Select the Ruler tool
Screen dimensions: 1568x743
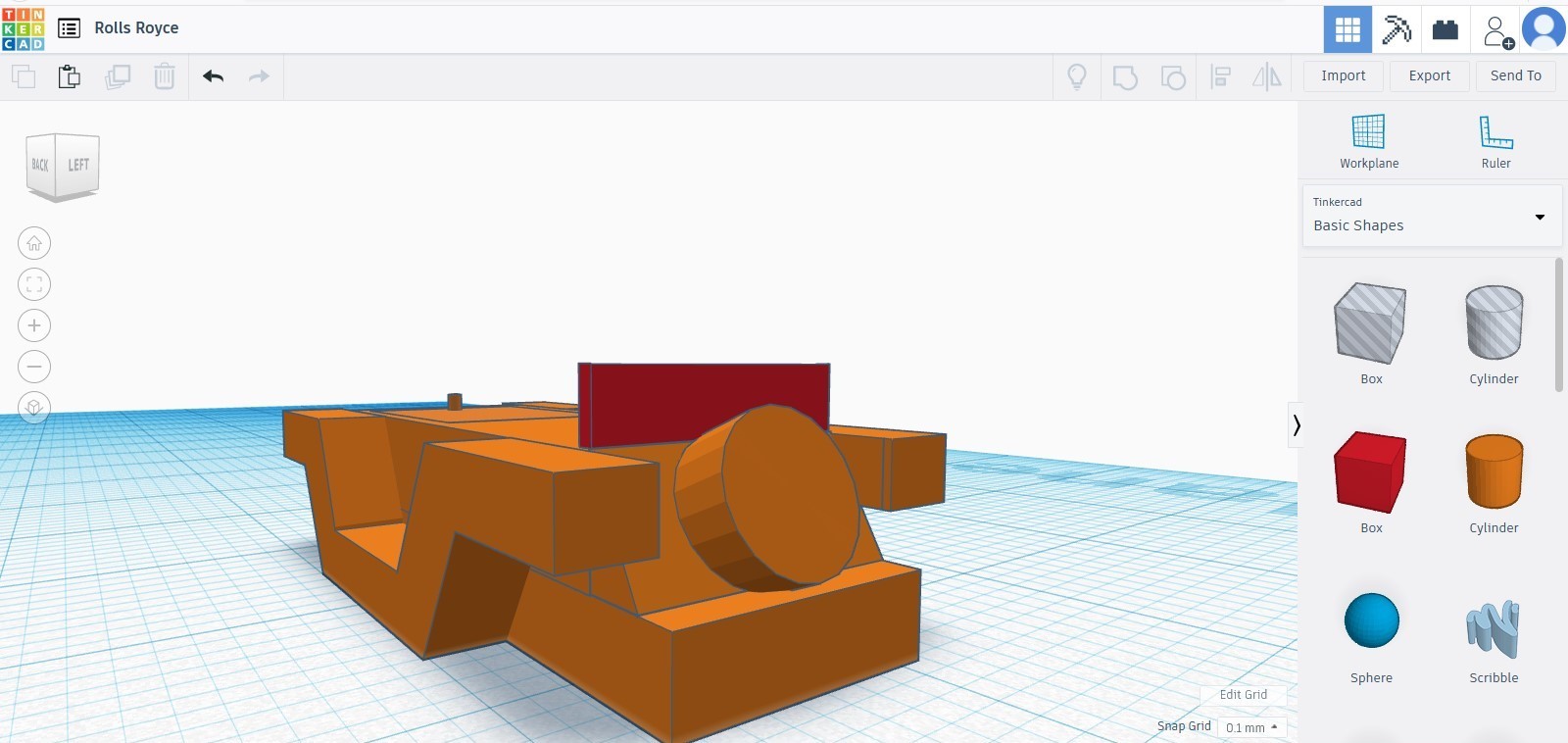pos(1496,142)
